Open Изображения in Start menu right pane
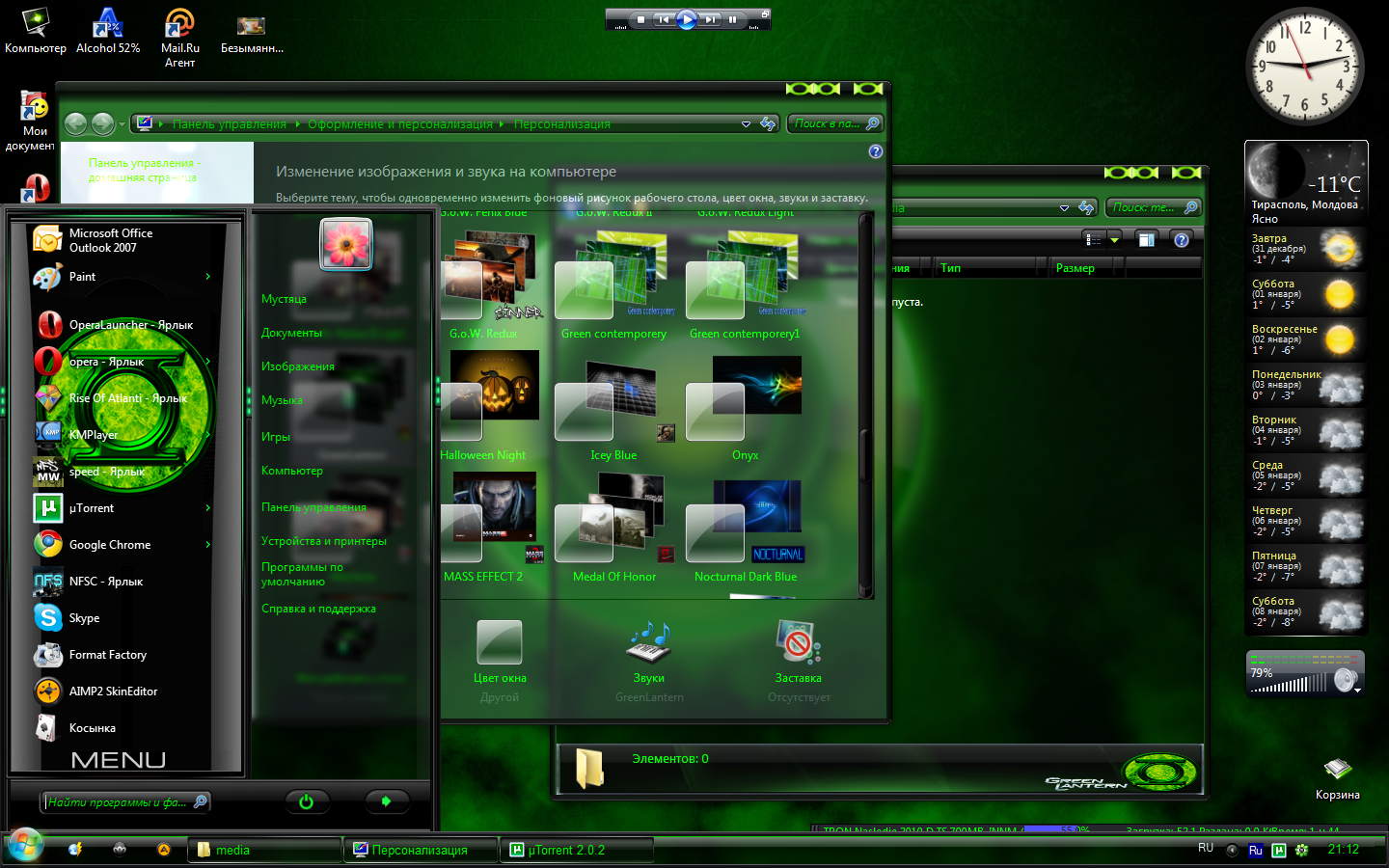1389x868 pixels. 298,366
